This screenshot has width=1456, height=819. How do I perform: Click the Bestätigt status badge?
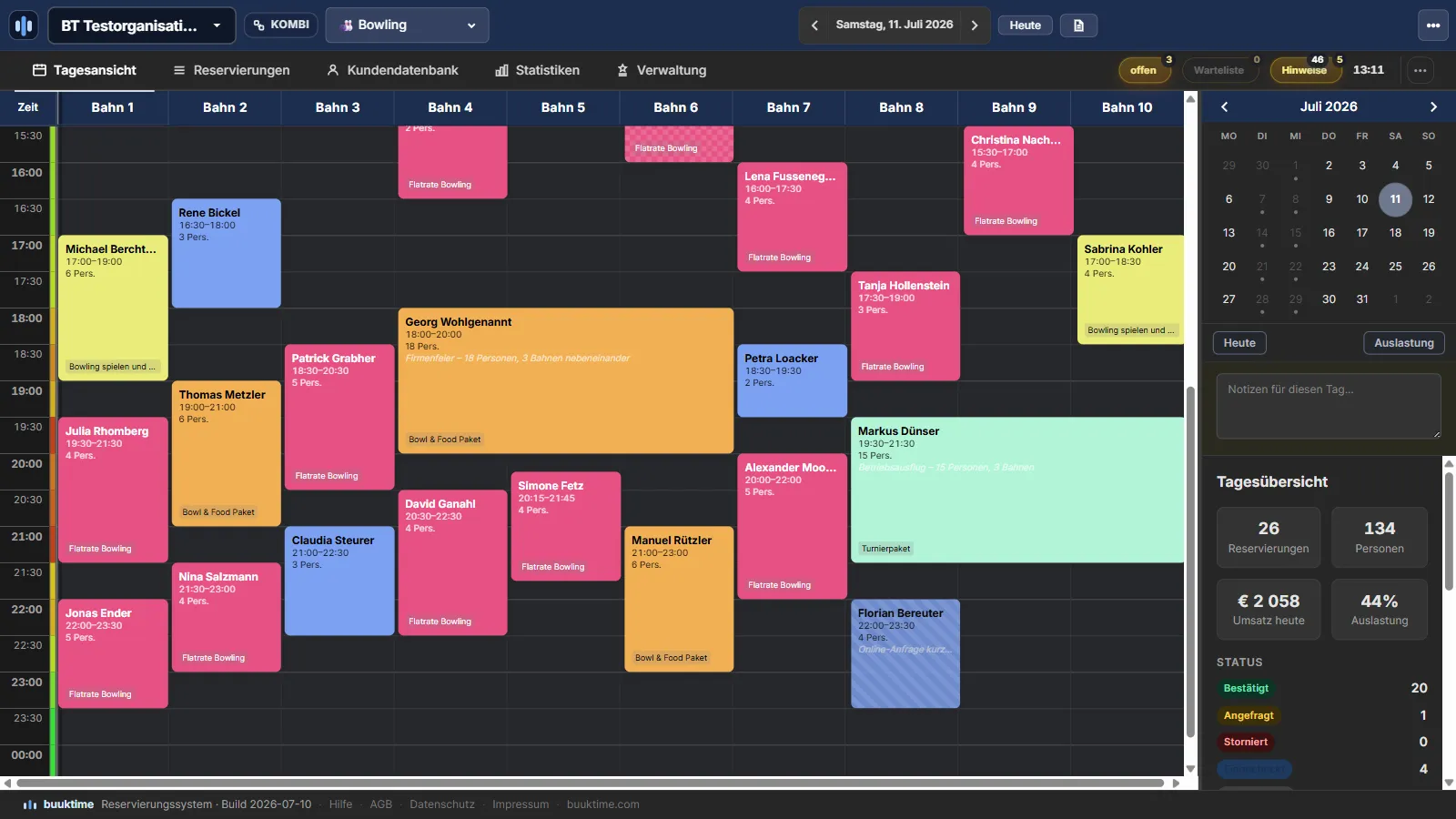pos(1246,688)
